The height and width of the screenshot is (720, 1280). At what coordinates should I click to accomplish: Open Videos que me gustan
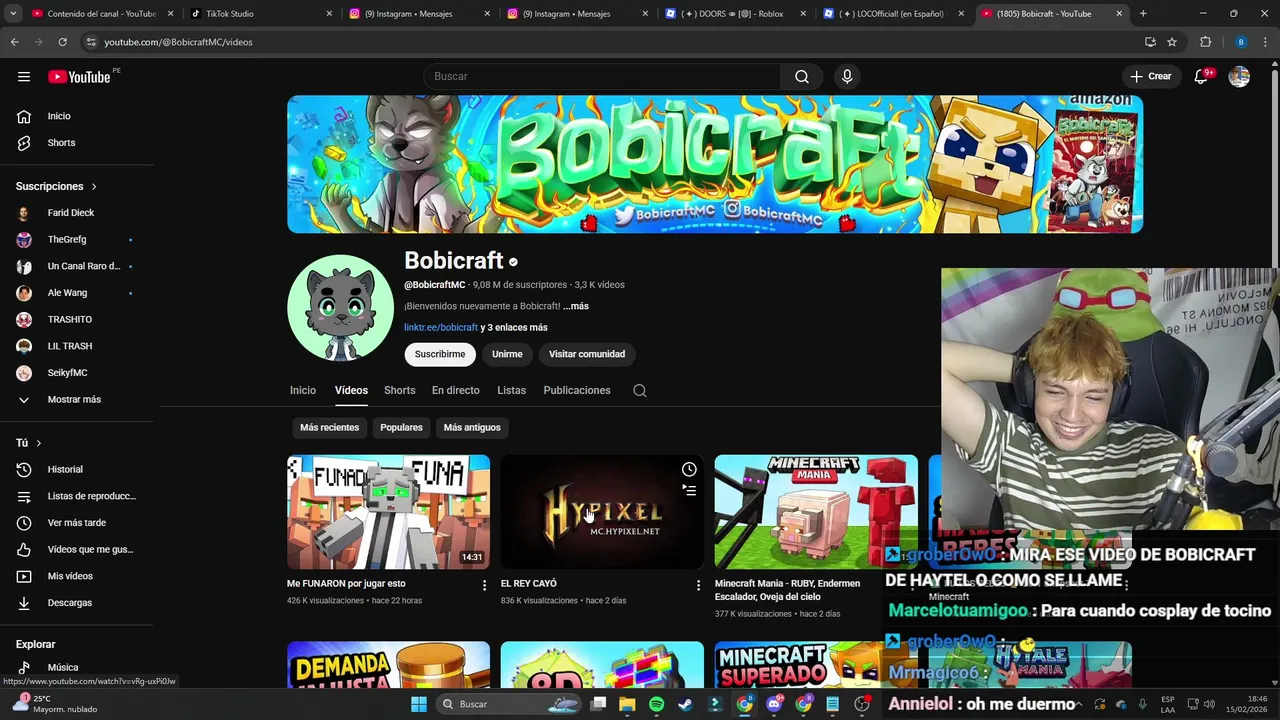coord(77,549)
